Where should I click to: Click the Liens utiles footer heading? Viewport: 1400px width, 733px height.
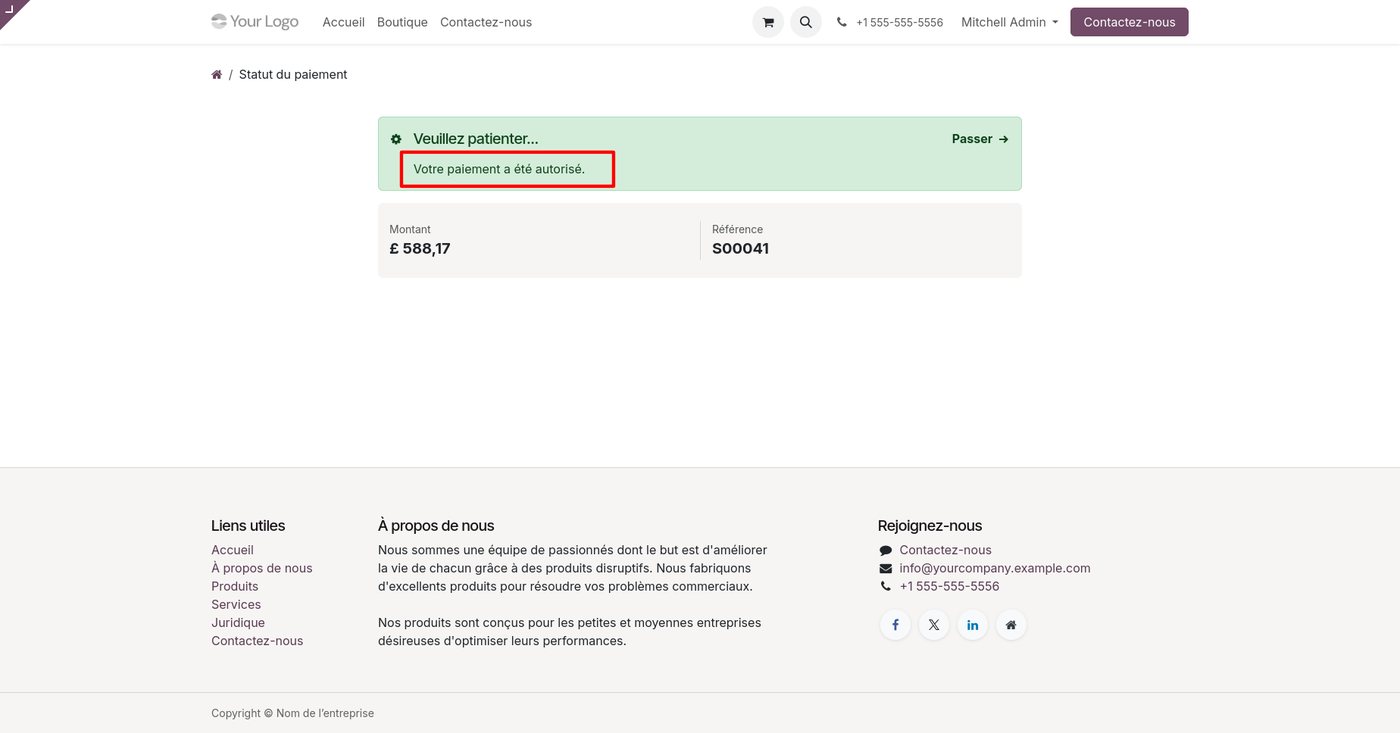coord(248,526)
